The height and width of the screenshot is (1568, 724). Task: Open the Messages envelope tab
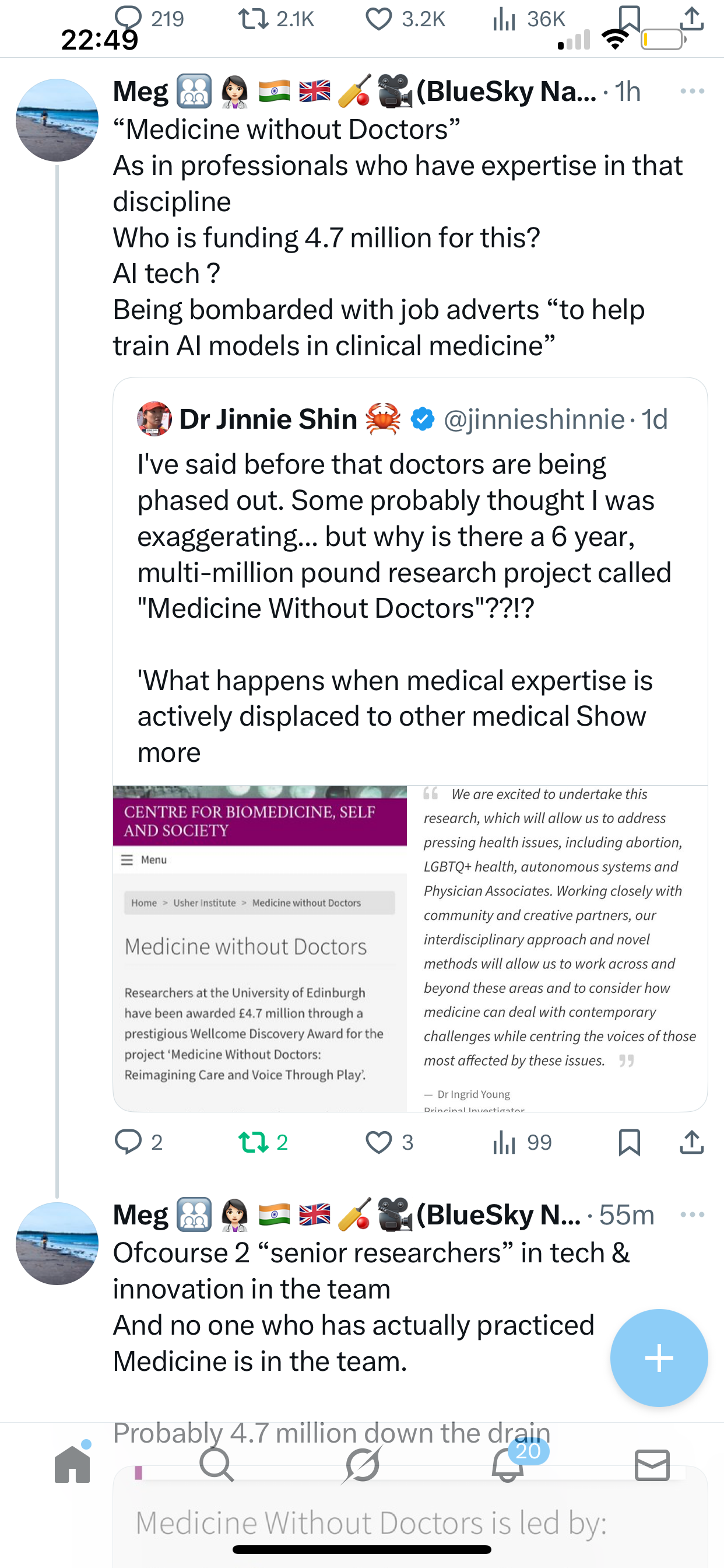[652, 1464]
